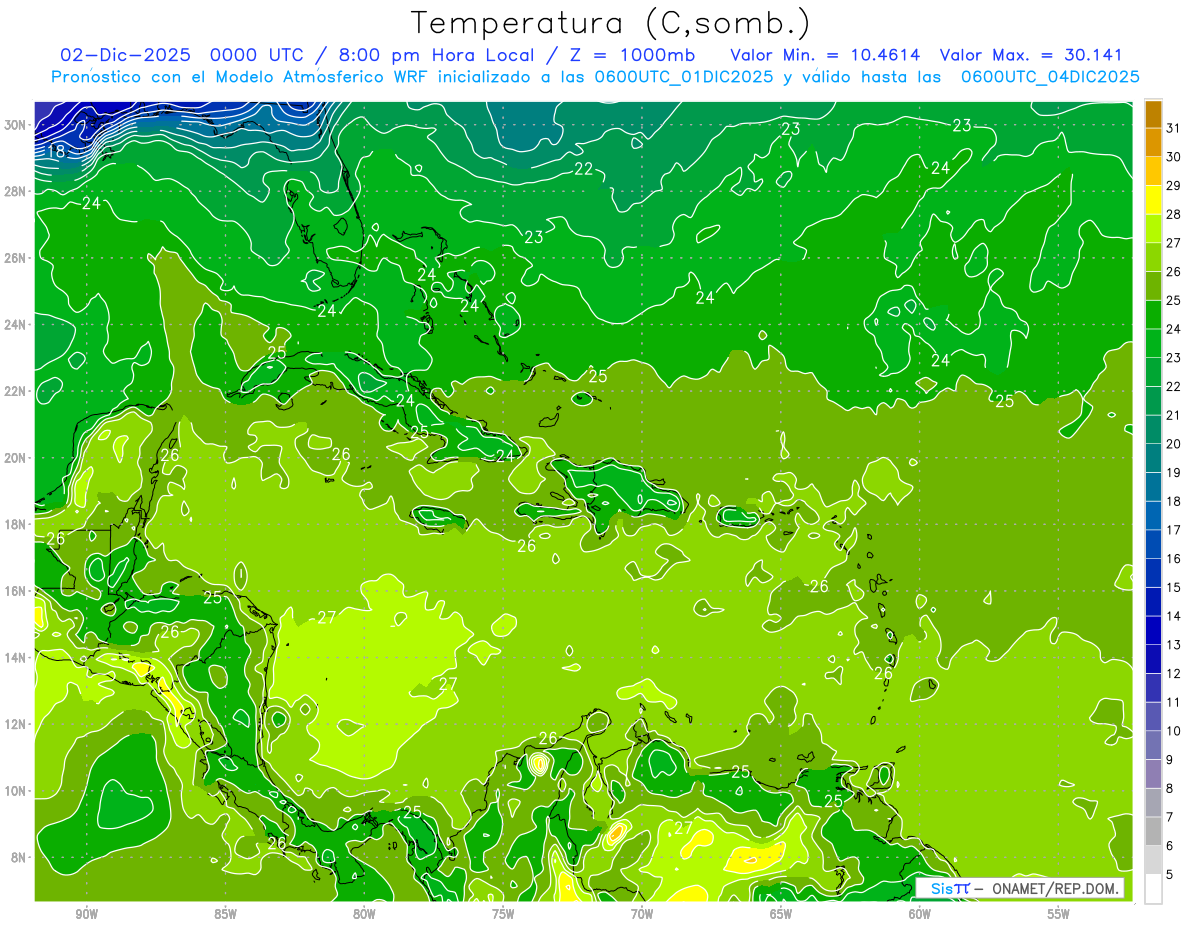This screenshot has width=1200, height=927.
Task: Select the gray 6 legend swatch
Action: [x=1153, y=832]
